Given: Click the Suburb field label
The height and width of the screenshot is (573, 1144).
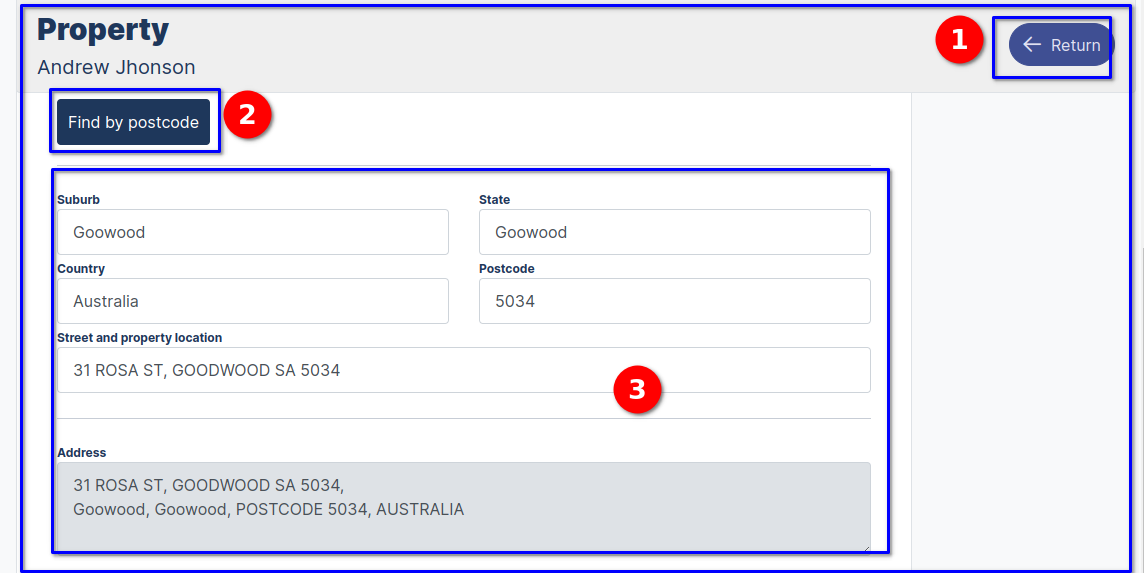Looking at the screenshot, I should [x=78, y=200].
